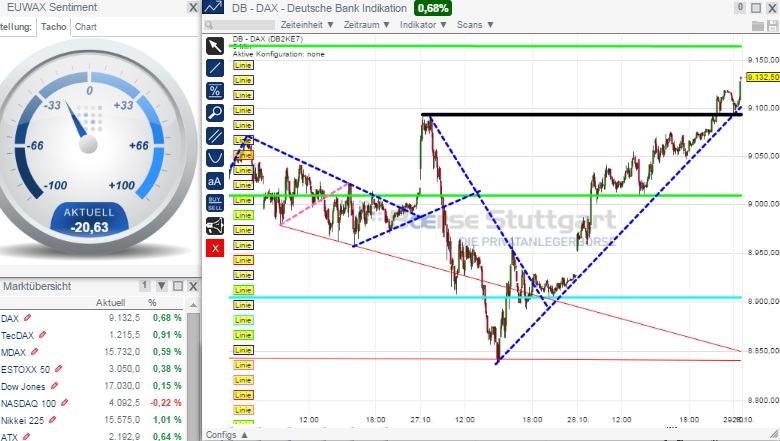
Task: Click the 1,01 % Nikkei value
Action: 167,420
